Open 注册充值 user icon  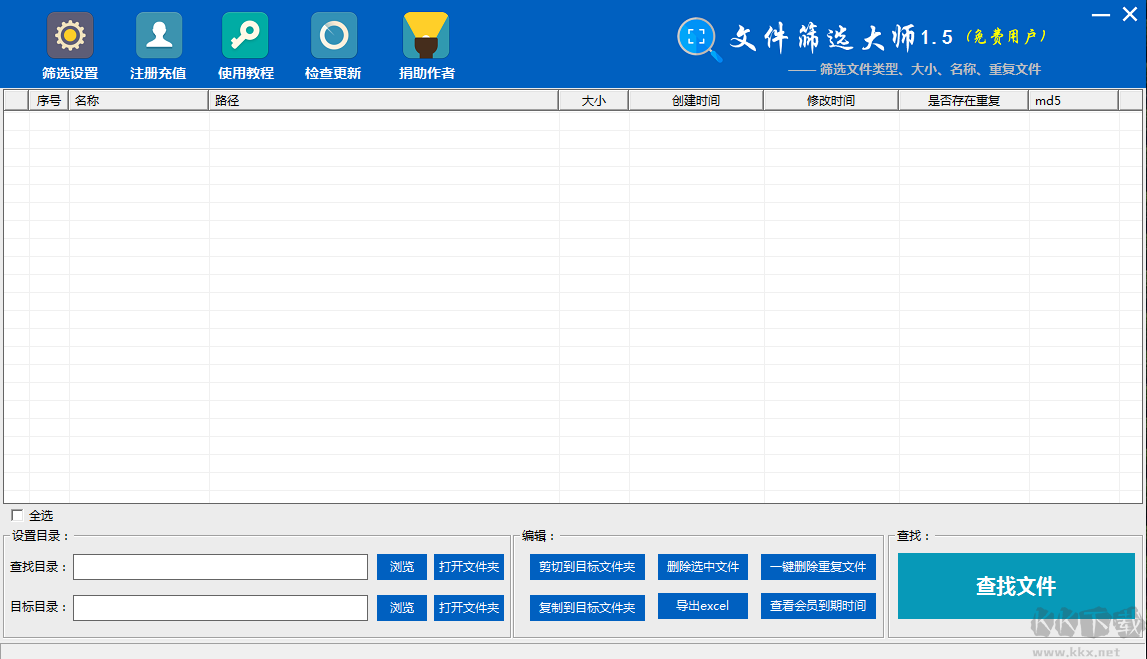click(x=159, y=35)
